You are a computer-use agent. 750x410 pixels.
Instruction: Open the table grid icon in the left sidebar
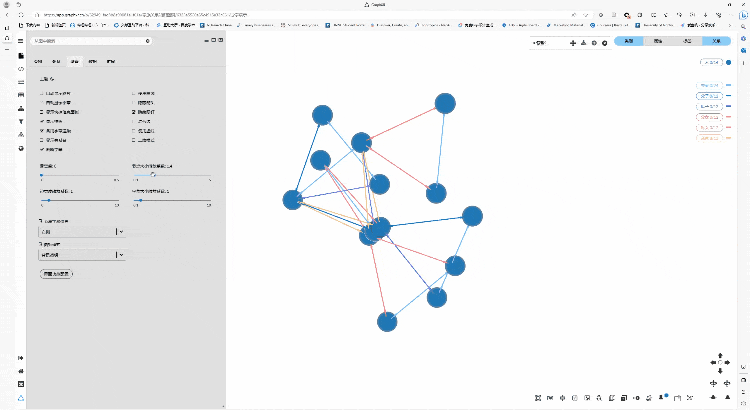tap(21, 95)
